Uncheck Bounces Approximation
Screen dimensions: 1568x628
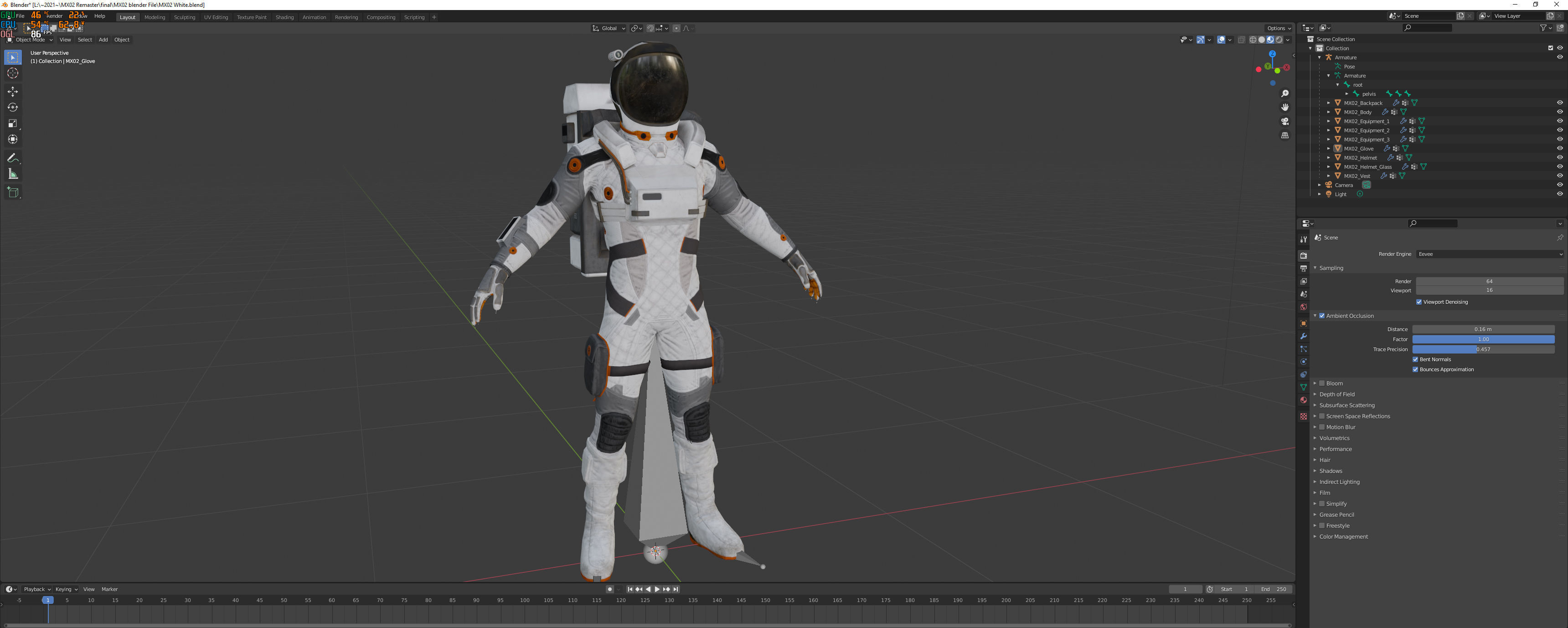tap(1415, 370)
